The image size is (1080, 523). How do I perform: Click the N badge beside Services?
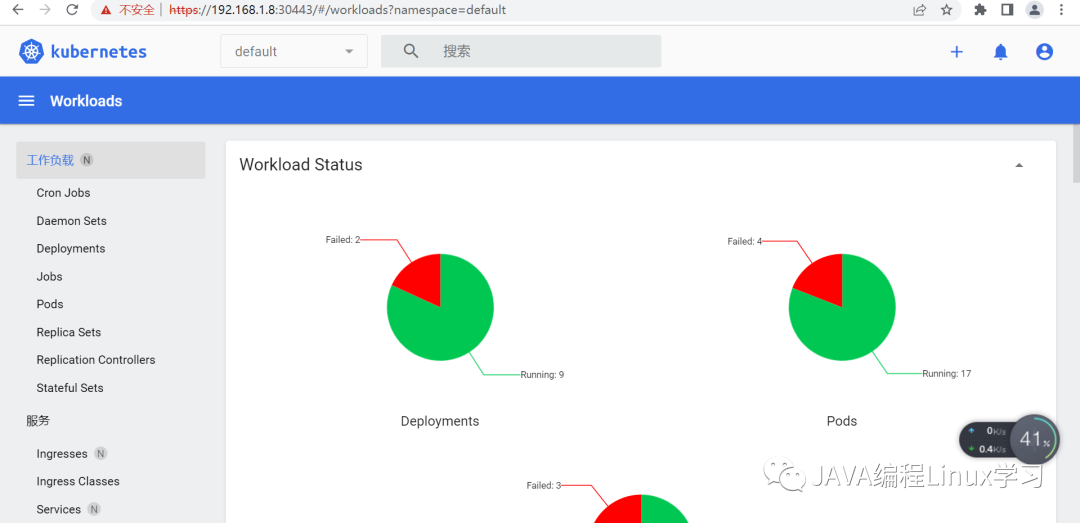click(x=94, y=509)
